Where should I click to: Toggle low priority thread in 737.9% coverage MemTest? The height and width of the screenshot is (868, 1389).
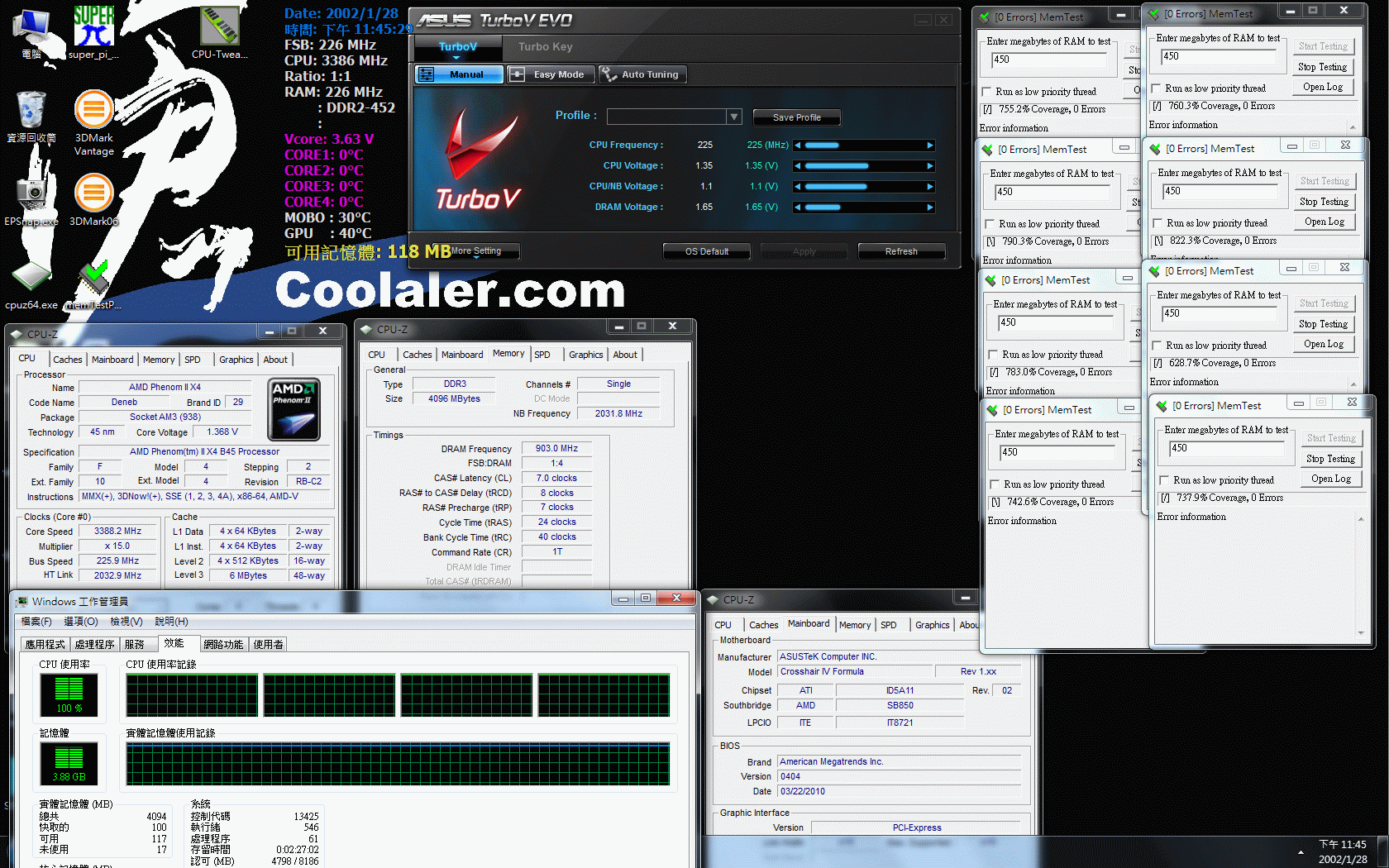(1164, 480)
